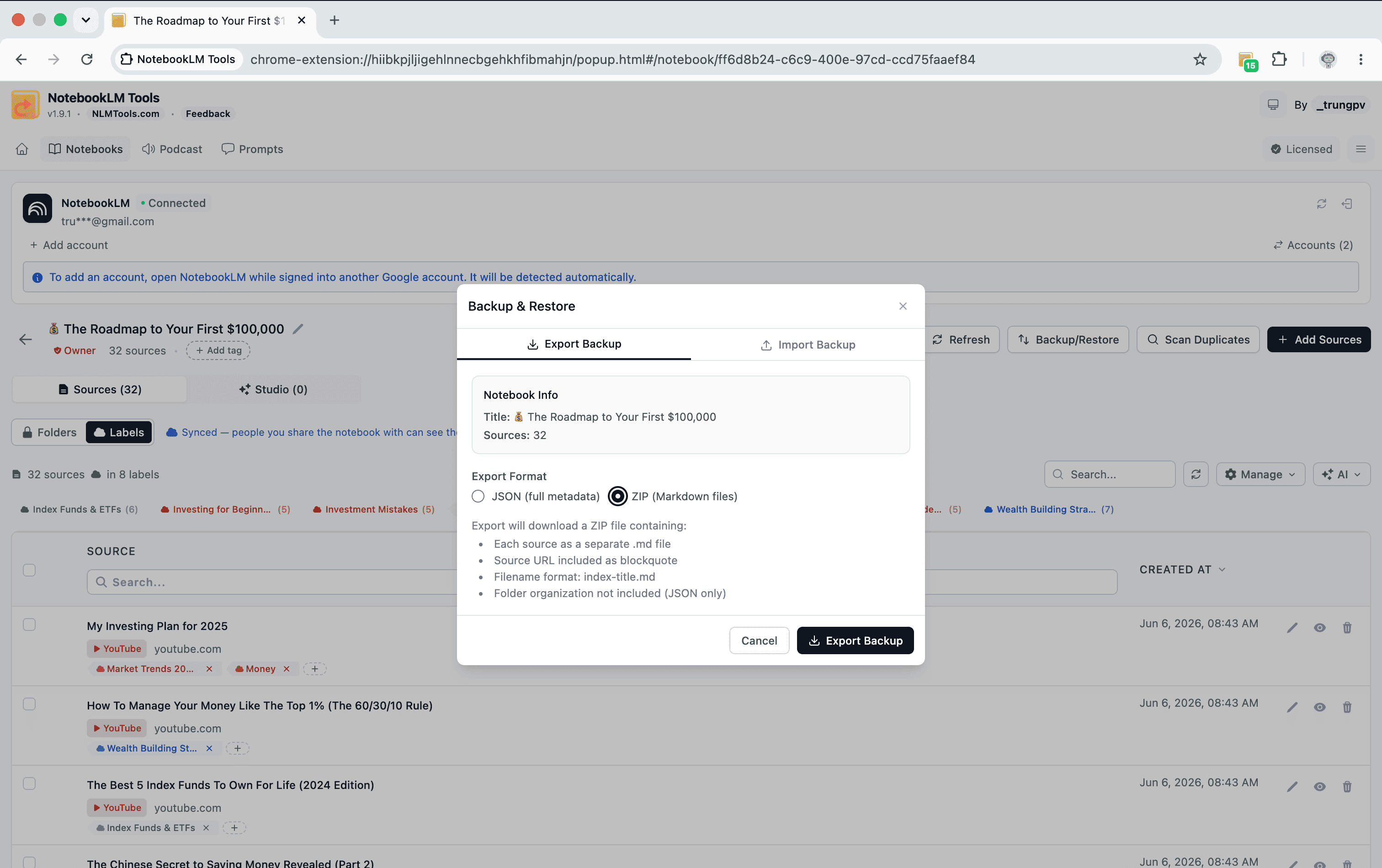The width and height of the screenshot is (1382, 868).
Task: Remove Market Trends 20... label
Action: click(209, 669)
